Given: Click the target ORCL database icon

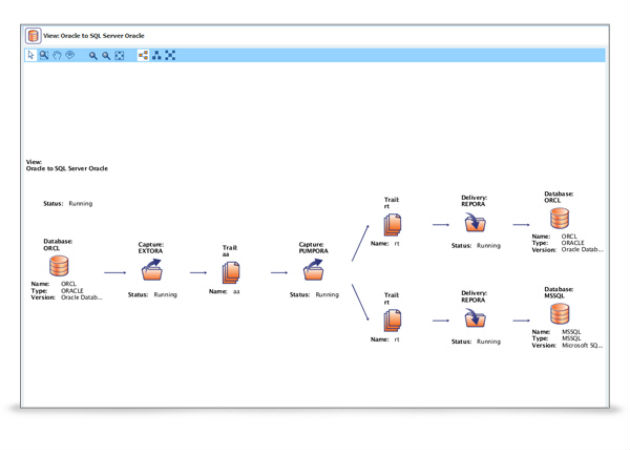Looking at the screenshot, I should pyautogui.click(x=558, y=219).
